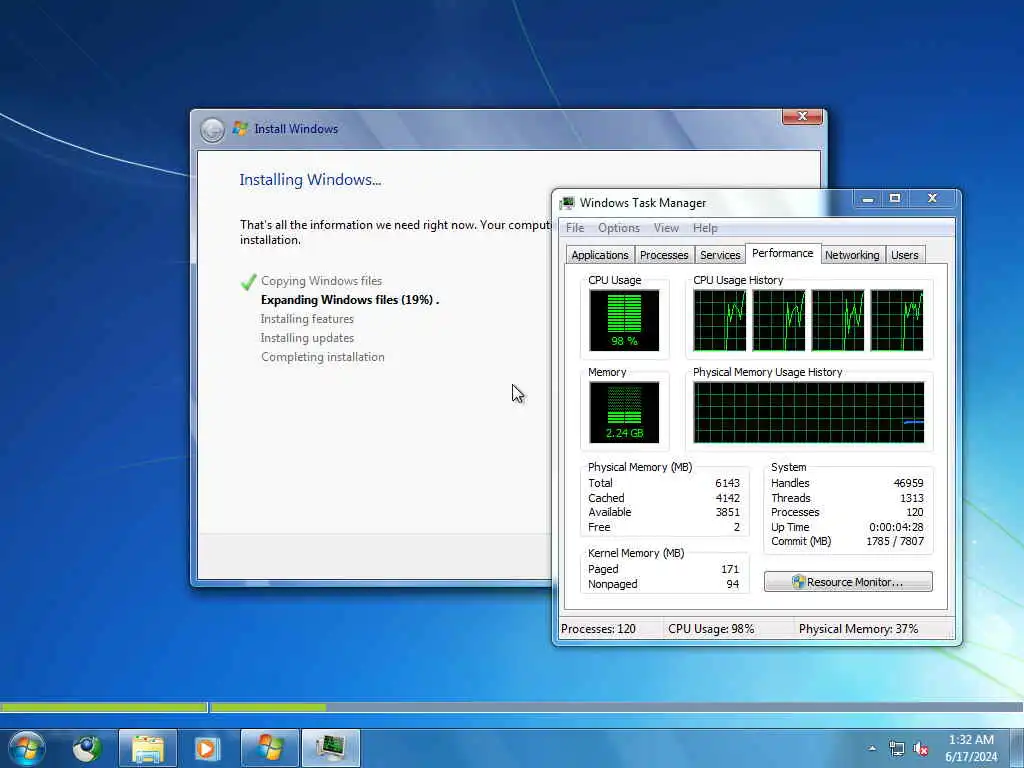Viewport: 1024px width, 768px height.
Task: Click the Installing features step
Action: click(307, 319)
